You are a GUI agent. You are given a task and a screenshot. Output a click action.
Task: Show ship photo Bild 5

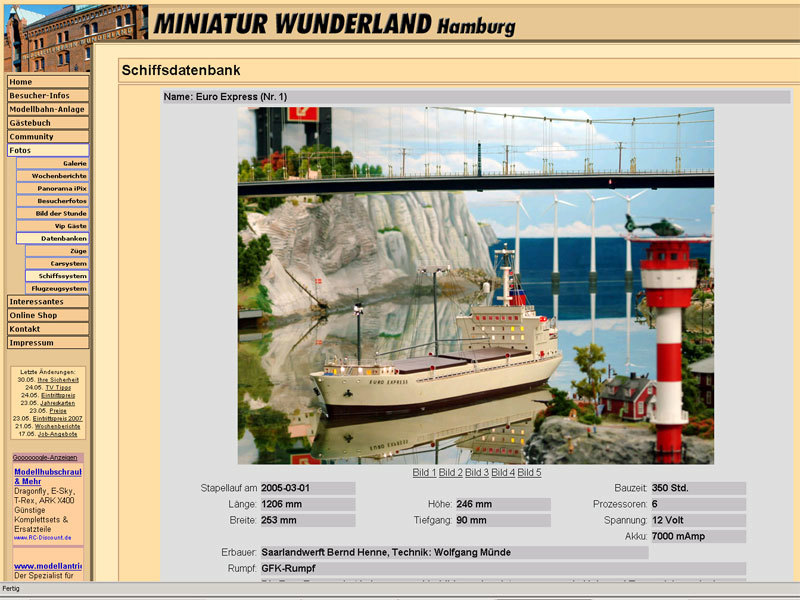coord(530,472)
